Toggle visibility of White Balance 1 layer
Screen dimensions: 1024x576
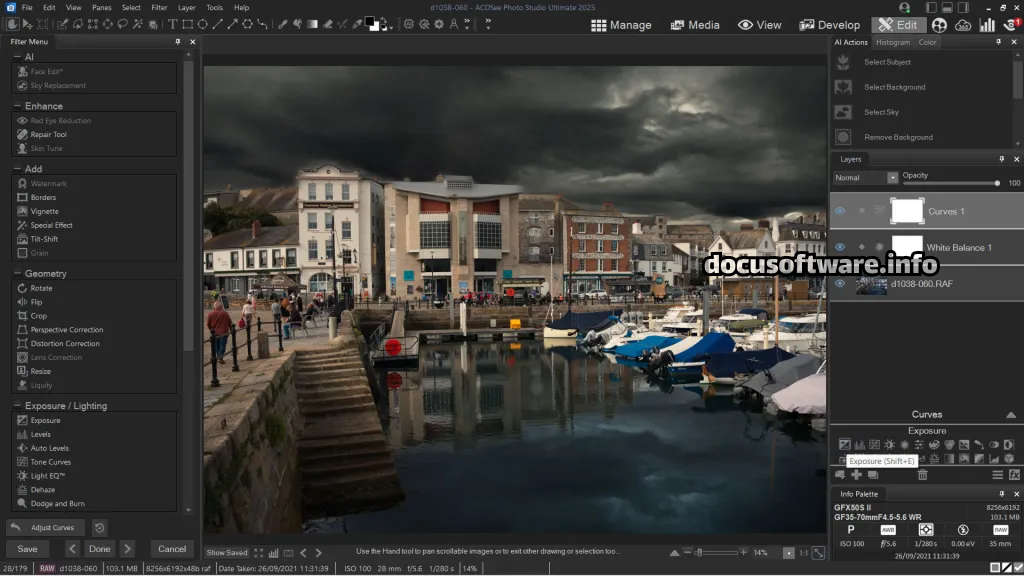pos(840,247)
